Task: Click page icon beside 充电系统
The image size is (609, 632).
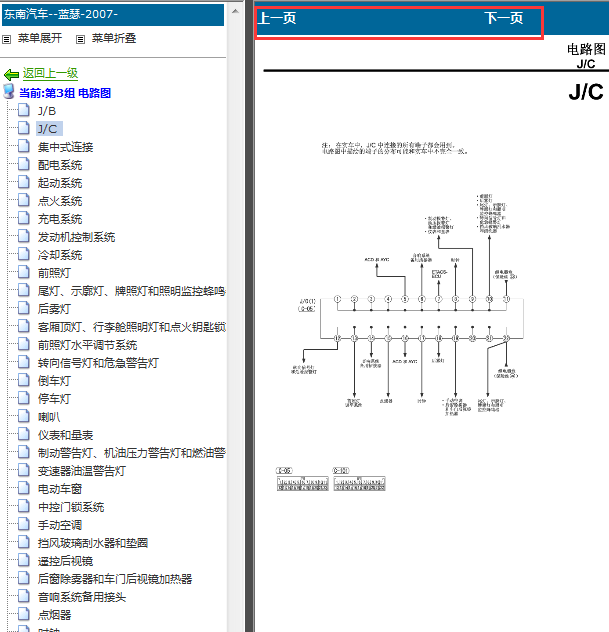Action: (24, 218)
